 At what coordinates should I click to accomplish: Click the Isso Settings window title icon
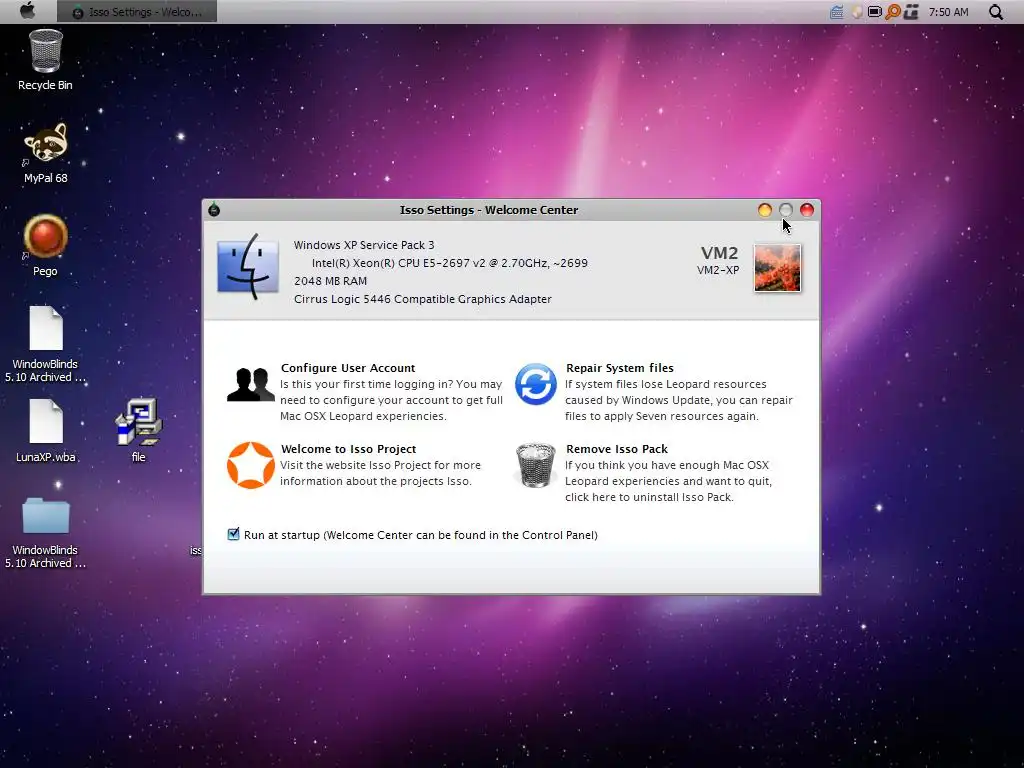pyautogui.click(x=214, y=210)
